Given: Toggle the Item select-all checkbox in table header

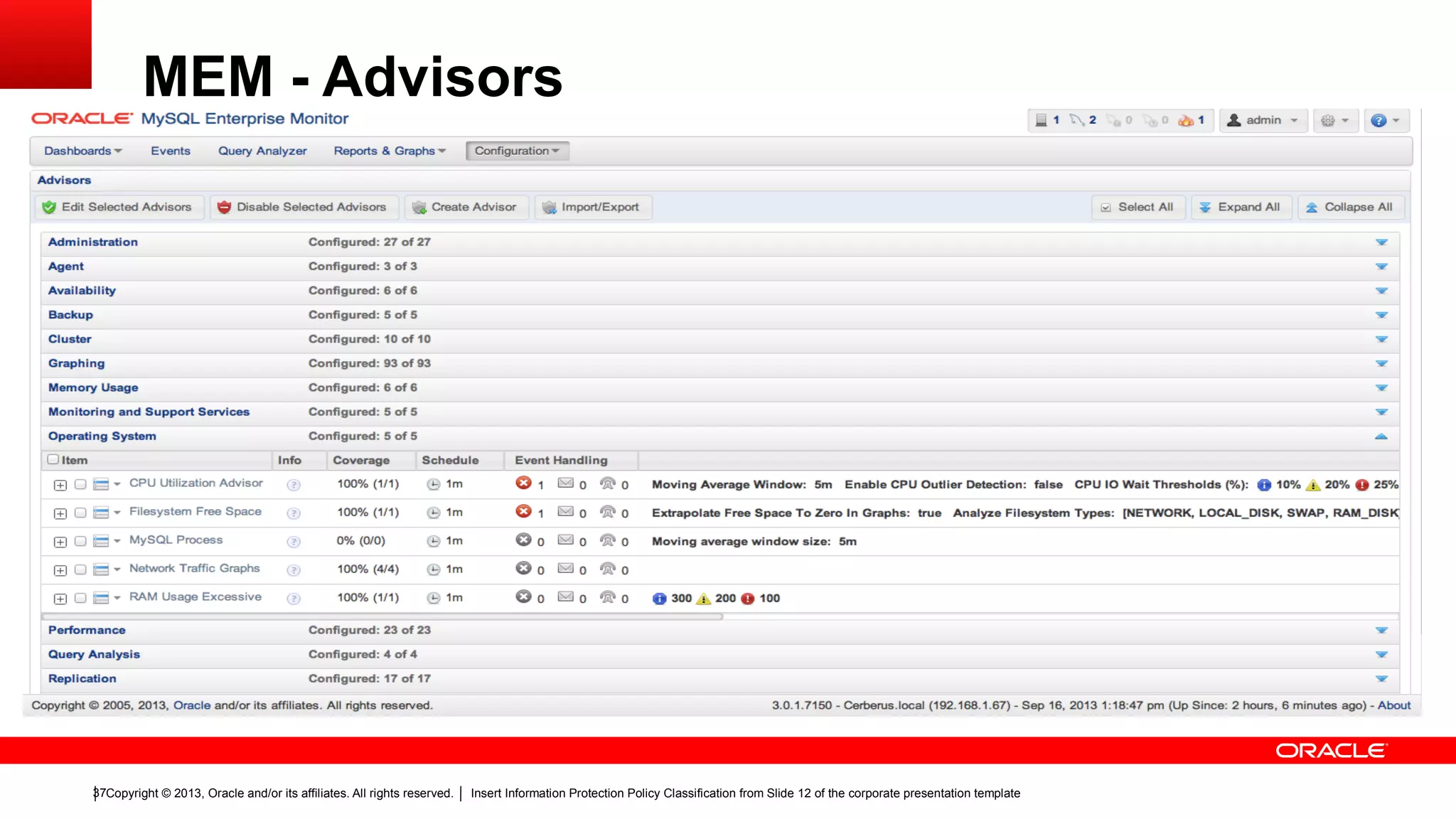Looking at the screenshot, I should (53, 459).
